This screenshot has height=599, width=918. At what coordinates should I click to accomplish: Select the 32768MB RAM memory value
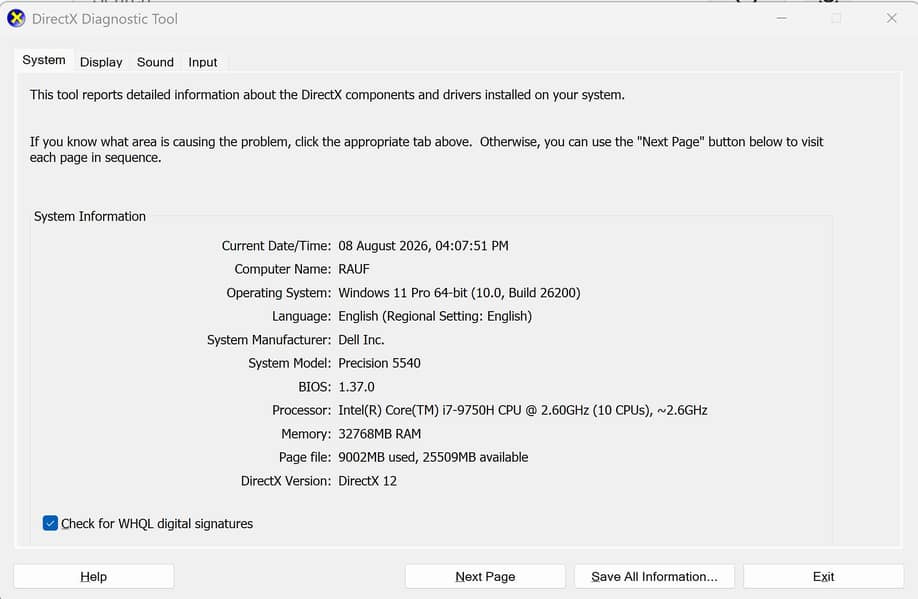tap(379, 434)
